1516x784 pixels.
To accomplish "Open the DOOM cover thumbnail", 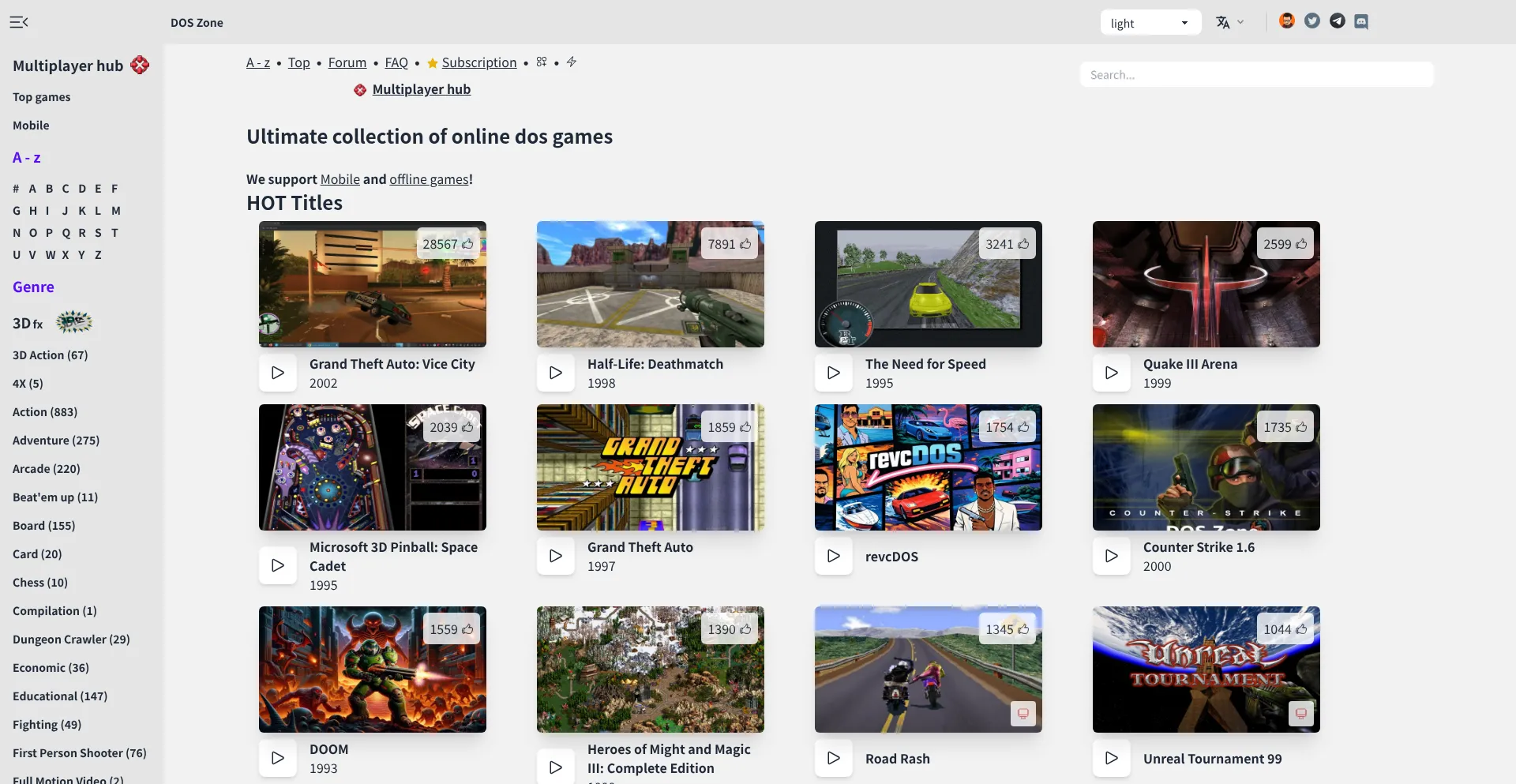I will 373,670.
